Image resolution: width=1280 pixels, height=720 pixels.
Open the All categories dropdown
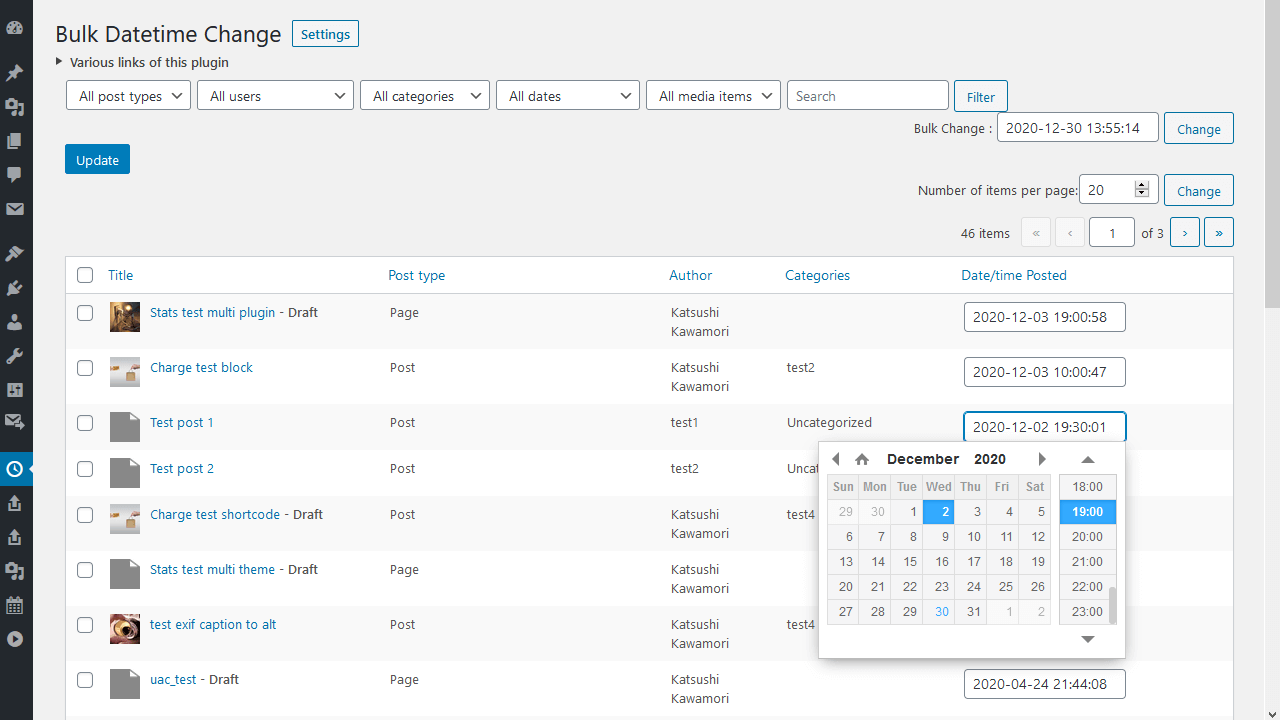coord(425,96)
